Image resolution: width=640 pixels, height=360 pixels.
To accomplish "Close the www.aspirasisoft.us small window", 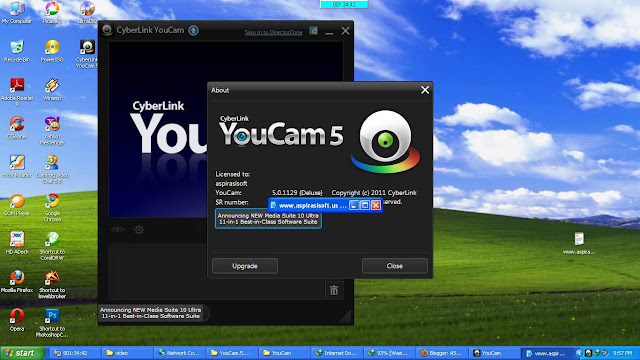I will point(376,205).
